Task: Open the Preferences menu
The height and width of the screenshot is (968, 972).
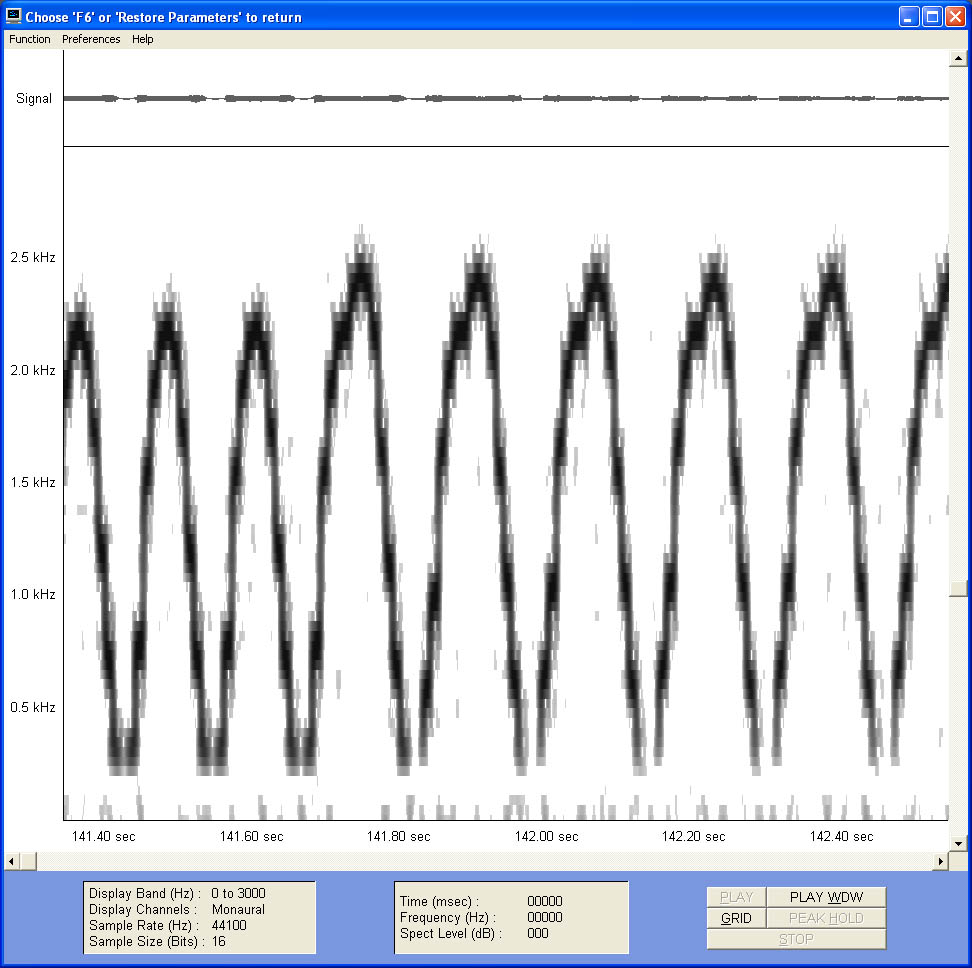Action: click(x=91, y=39)
